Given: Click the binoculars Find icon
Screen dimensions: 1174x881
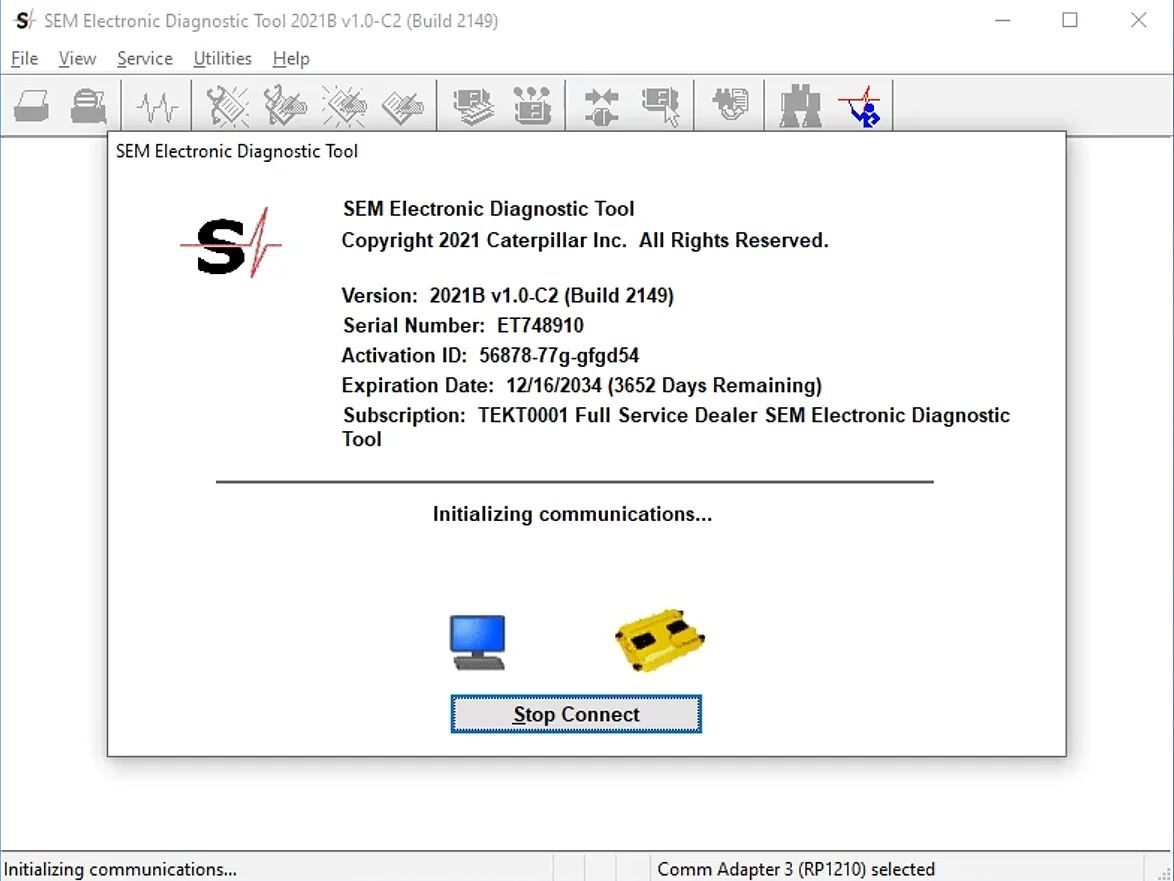Looking at the screenshot, I should coord(800,106).
